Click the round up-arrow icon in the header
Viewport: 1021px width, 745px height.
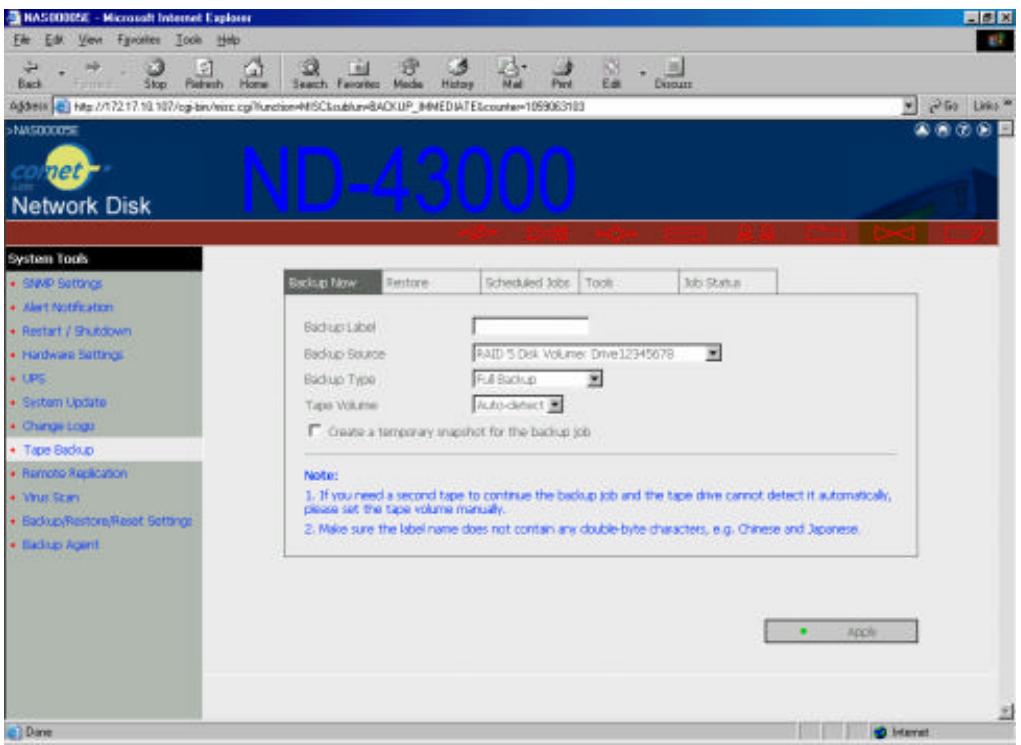coord(922,130)
